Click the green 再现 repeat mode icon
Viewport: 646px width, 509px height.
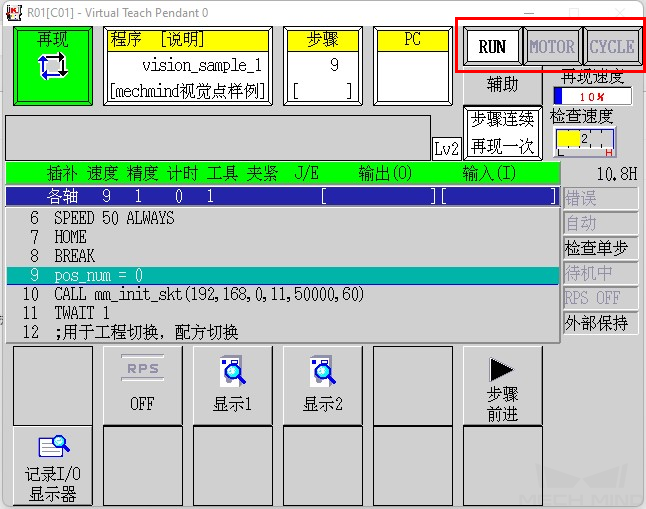(x=53, y=66)
